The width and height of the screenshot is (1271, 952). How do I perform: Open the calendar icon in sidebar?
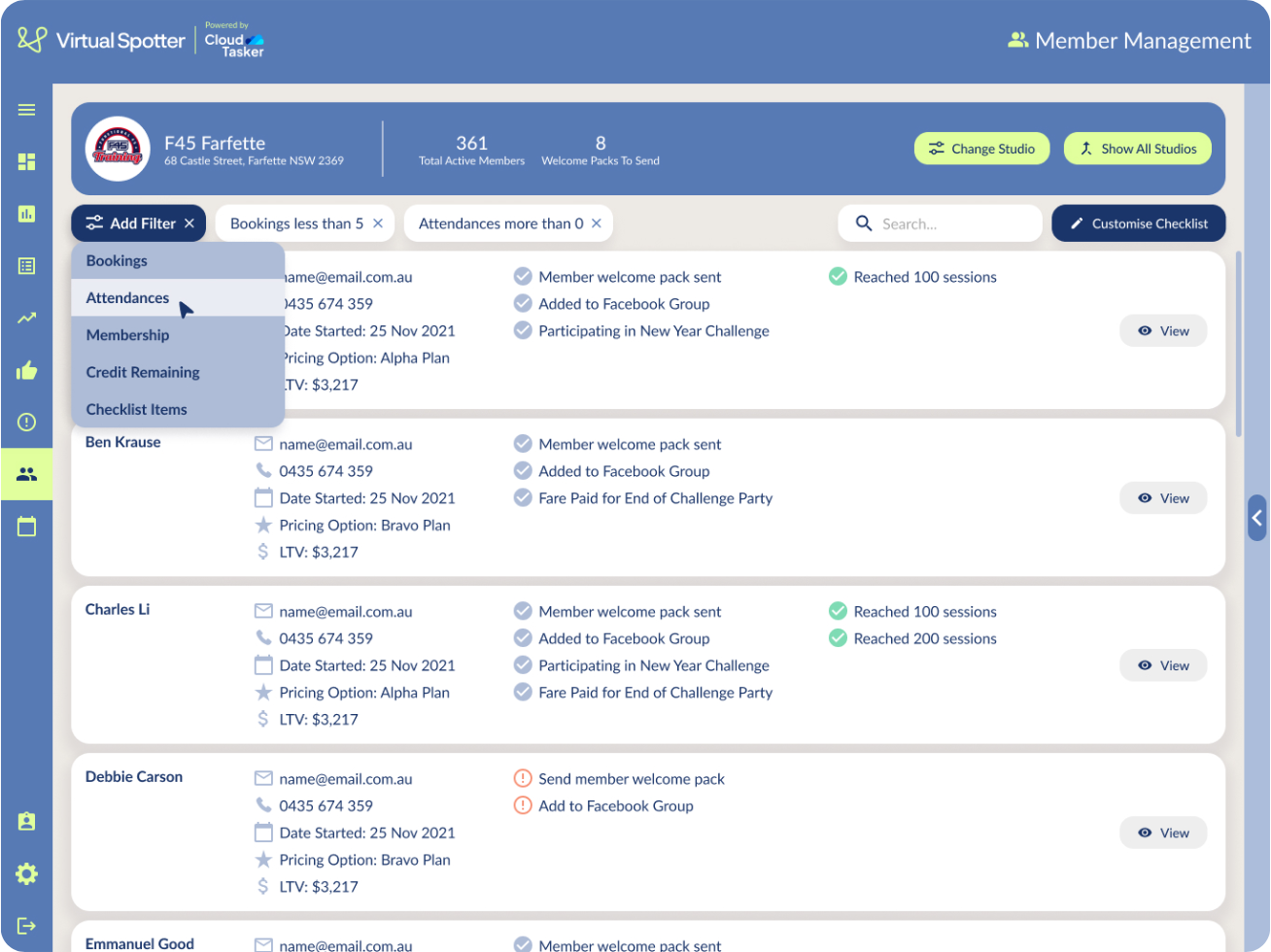pyautogui.click(x=26, y=527)
